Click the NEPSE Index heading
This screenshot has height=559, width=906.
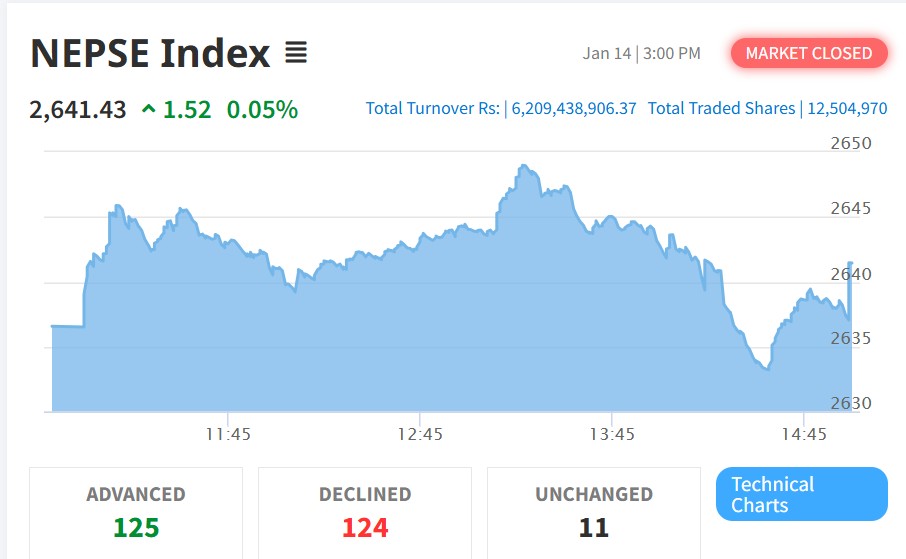click(150, 53)
